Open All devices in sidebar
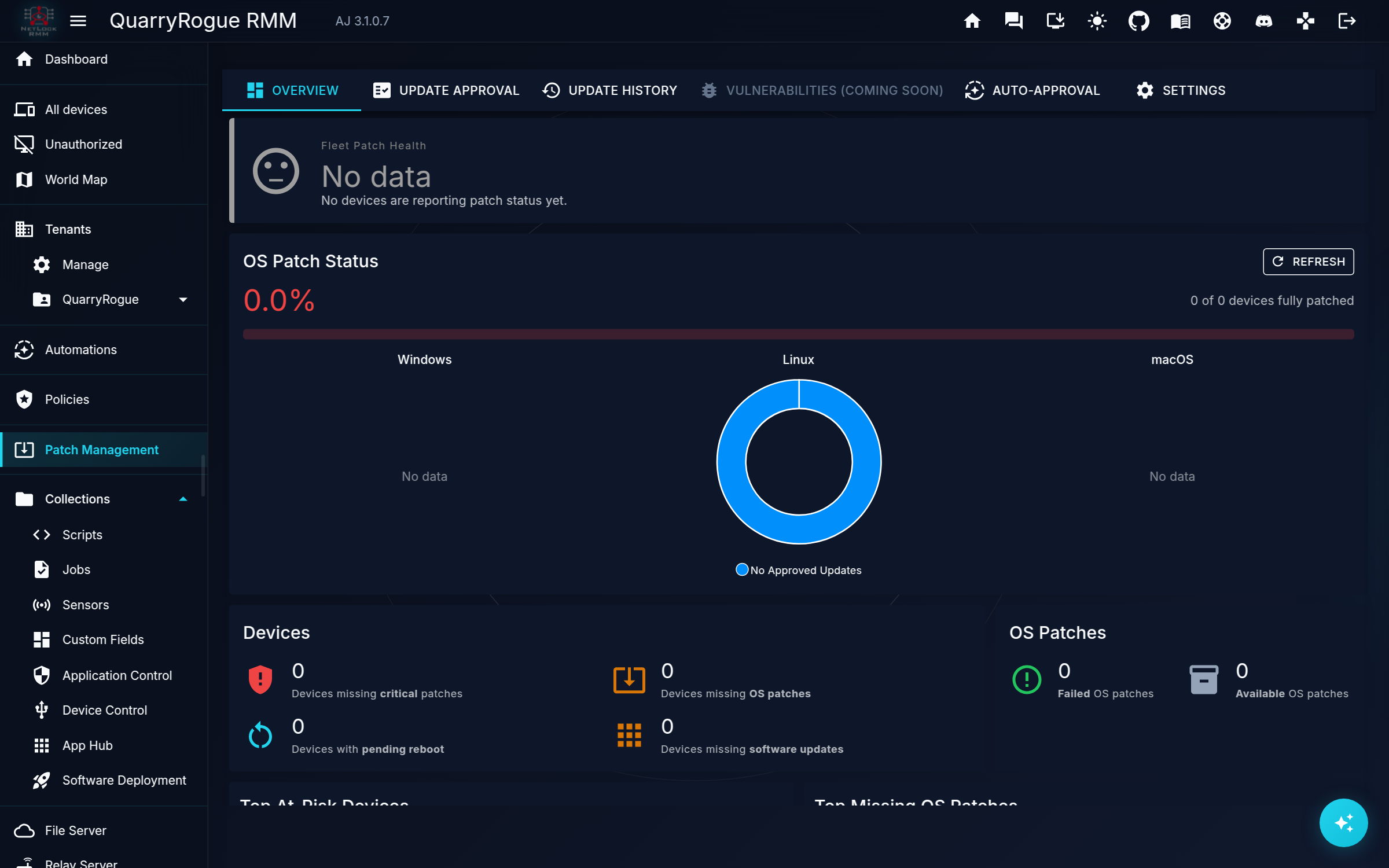The image size is (1389, 868). (x=104, y=109)
